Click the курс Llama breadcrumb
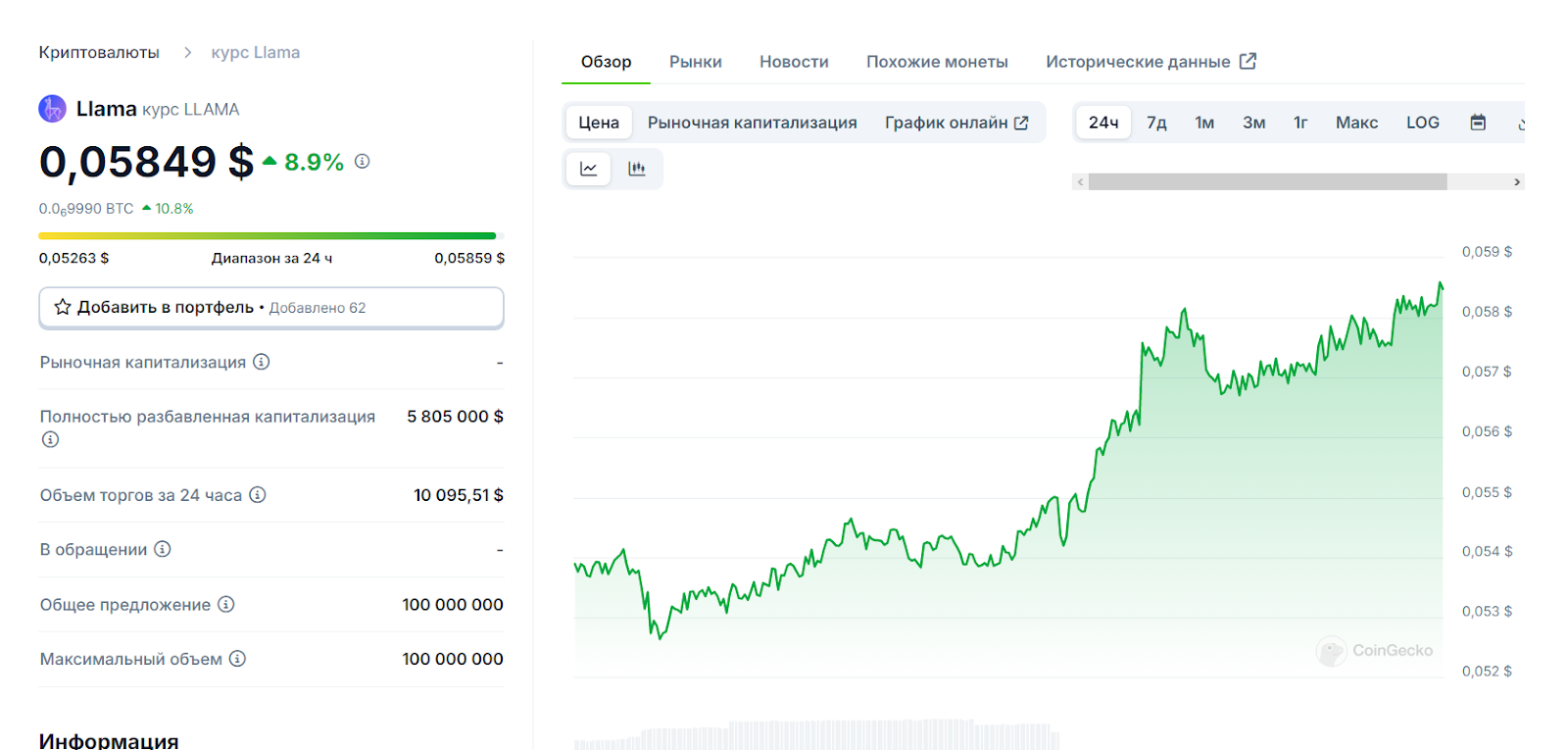Image resolution: width=1568 pixels, height=750 pixels. [x=256, y=52]
